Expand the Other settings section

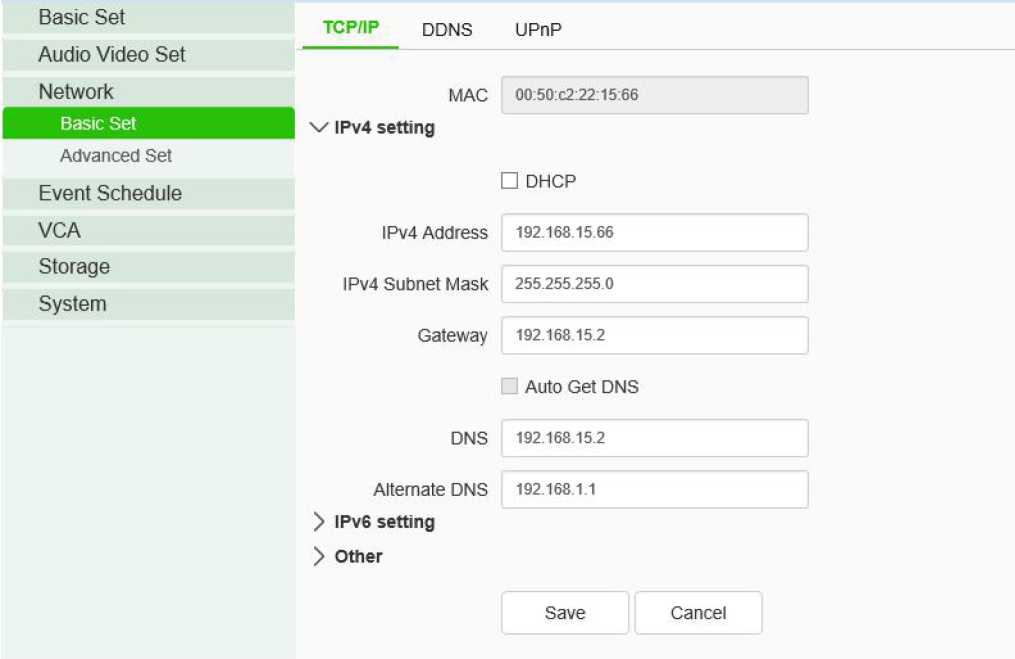(320, 557)
